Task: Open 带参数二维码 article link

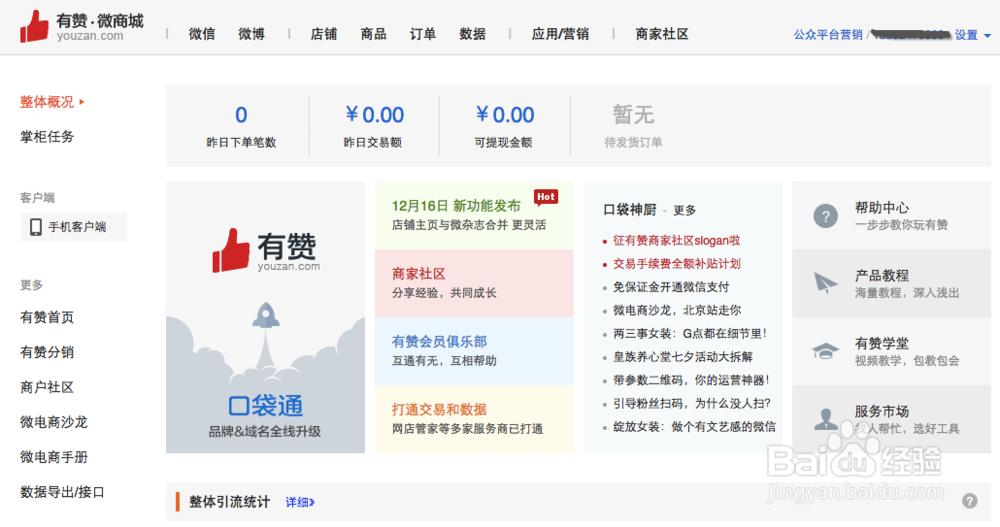Action: coord(691,380)
